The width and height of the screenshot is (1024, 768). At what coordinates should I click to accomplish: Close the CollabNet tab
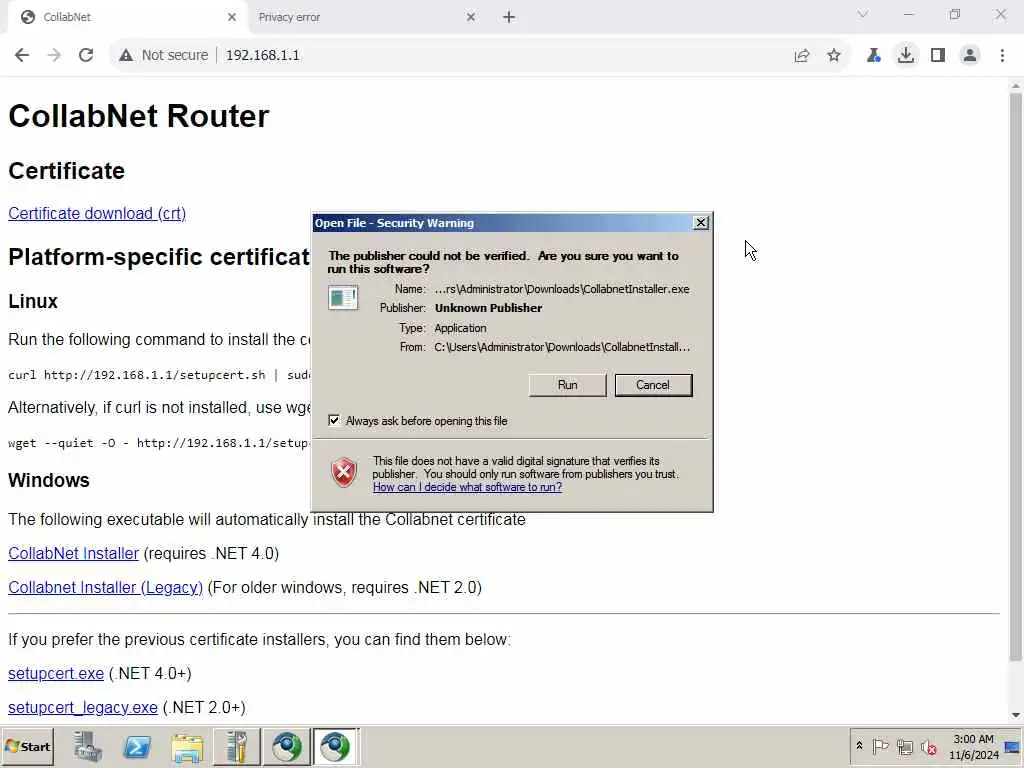(232, 18)
